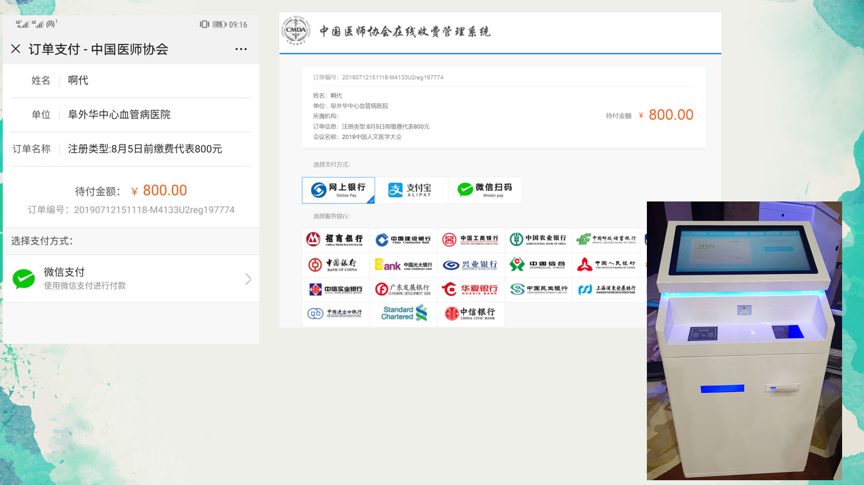
Task: Select 中信银行 China CITIC Bank
Action: coord(471,314)
